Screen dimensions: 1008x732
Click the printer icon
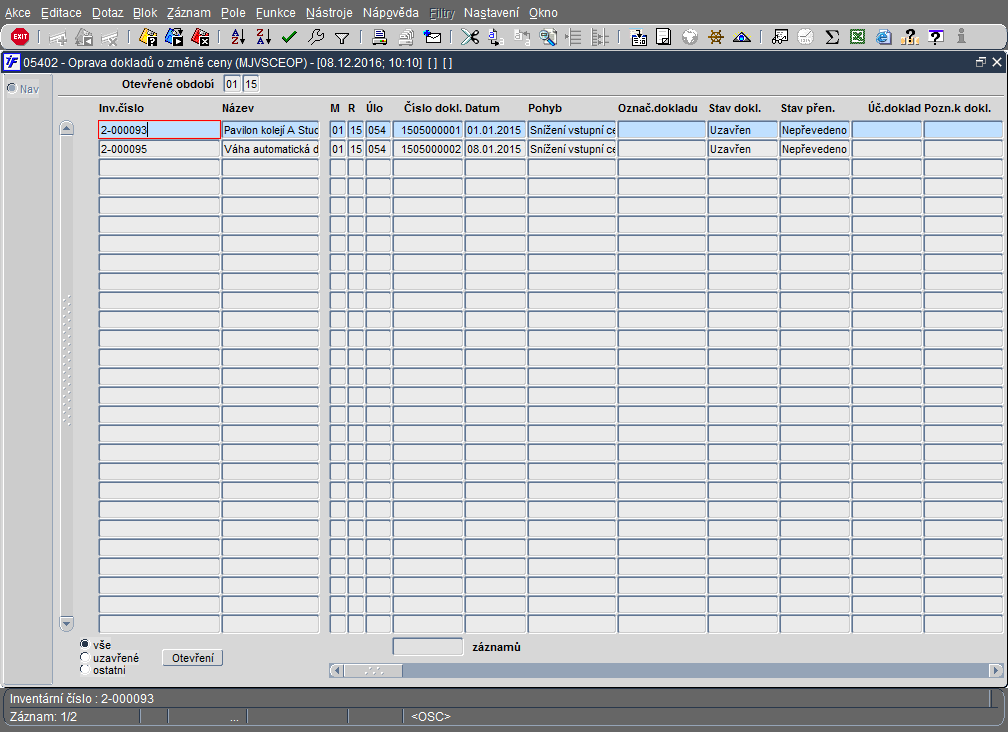(379, 37)
